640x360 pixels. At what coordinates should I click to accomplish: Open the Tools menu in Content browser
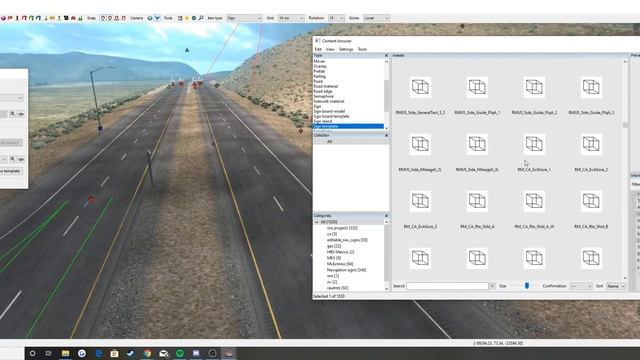click(x=362, y=49)
